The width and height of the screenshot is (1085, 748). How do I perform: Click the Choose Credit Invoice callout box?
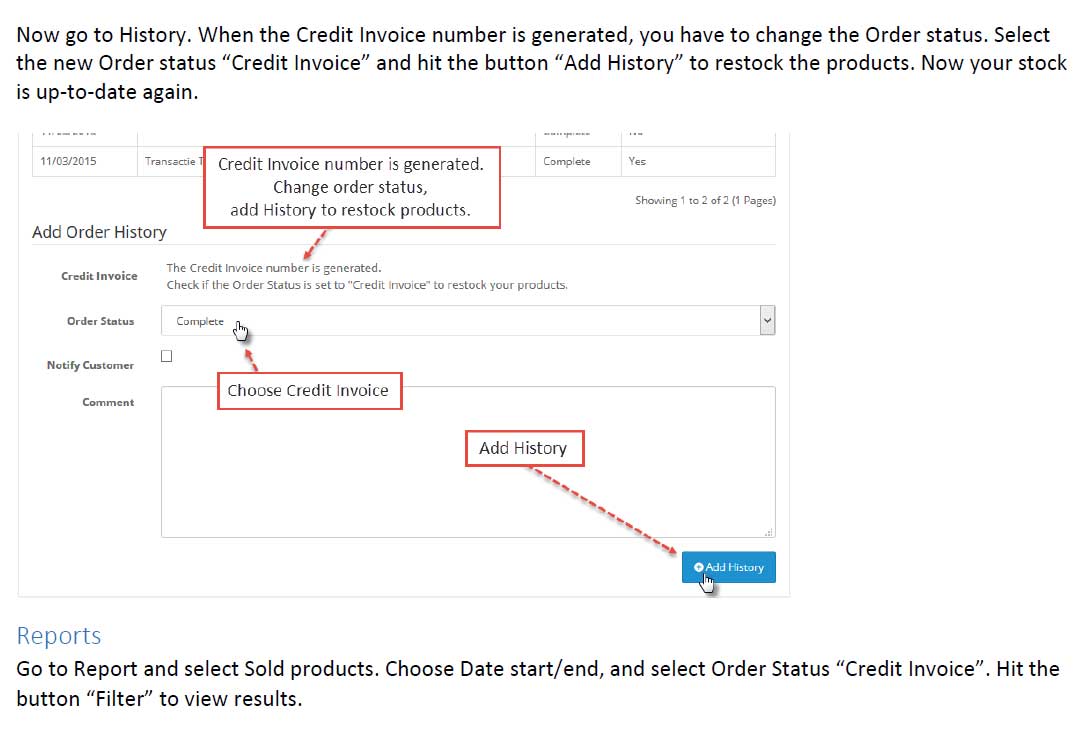309,391
